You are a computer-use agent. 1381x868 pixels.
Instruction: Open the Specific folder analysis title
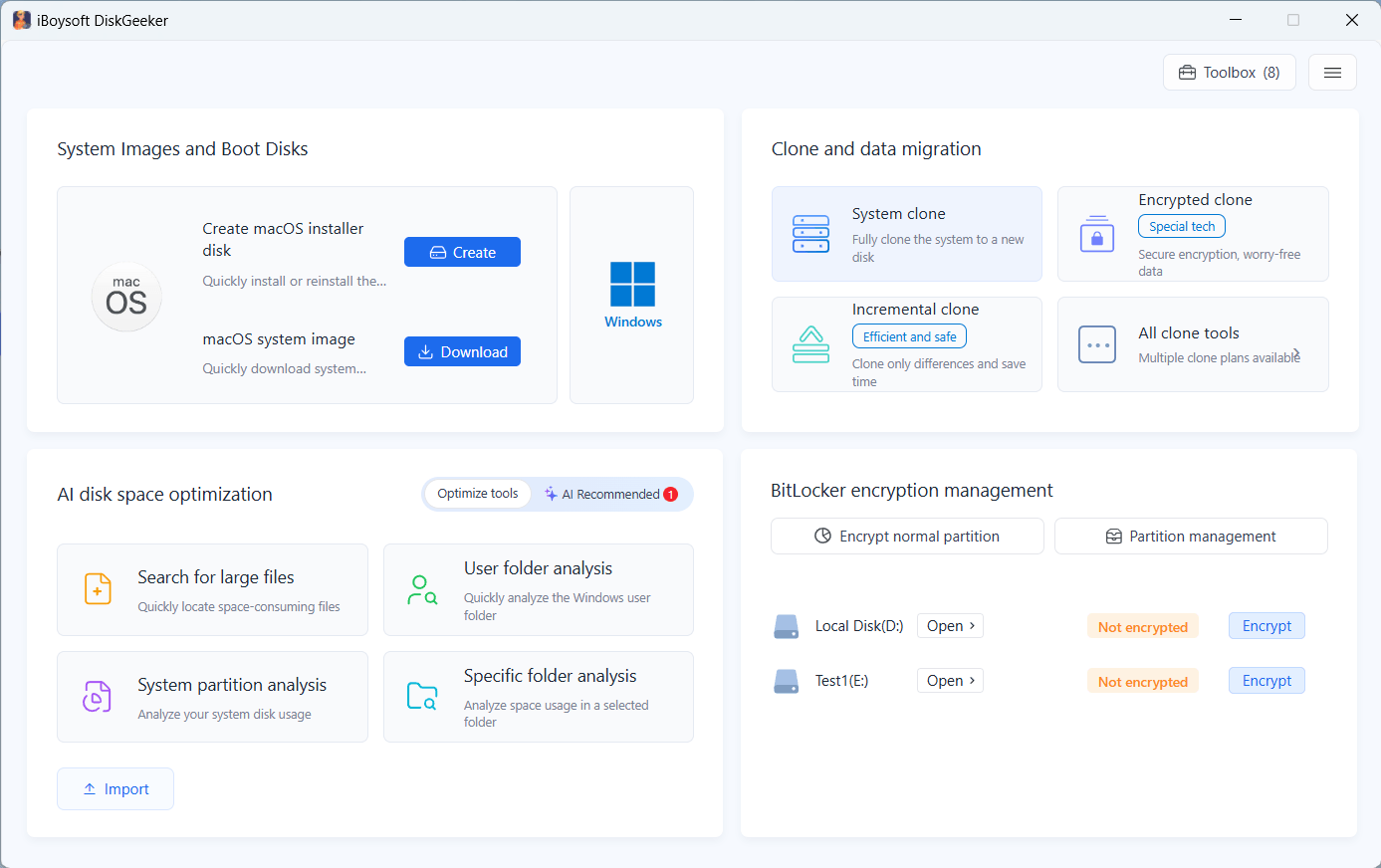[550, 676]
